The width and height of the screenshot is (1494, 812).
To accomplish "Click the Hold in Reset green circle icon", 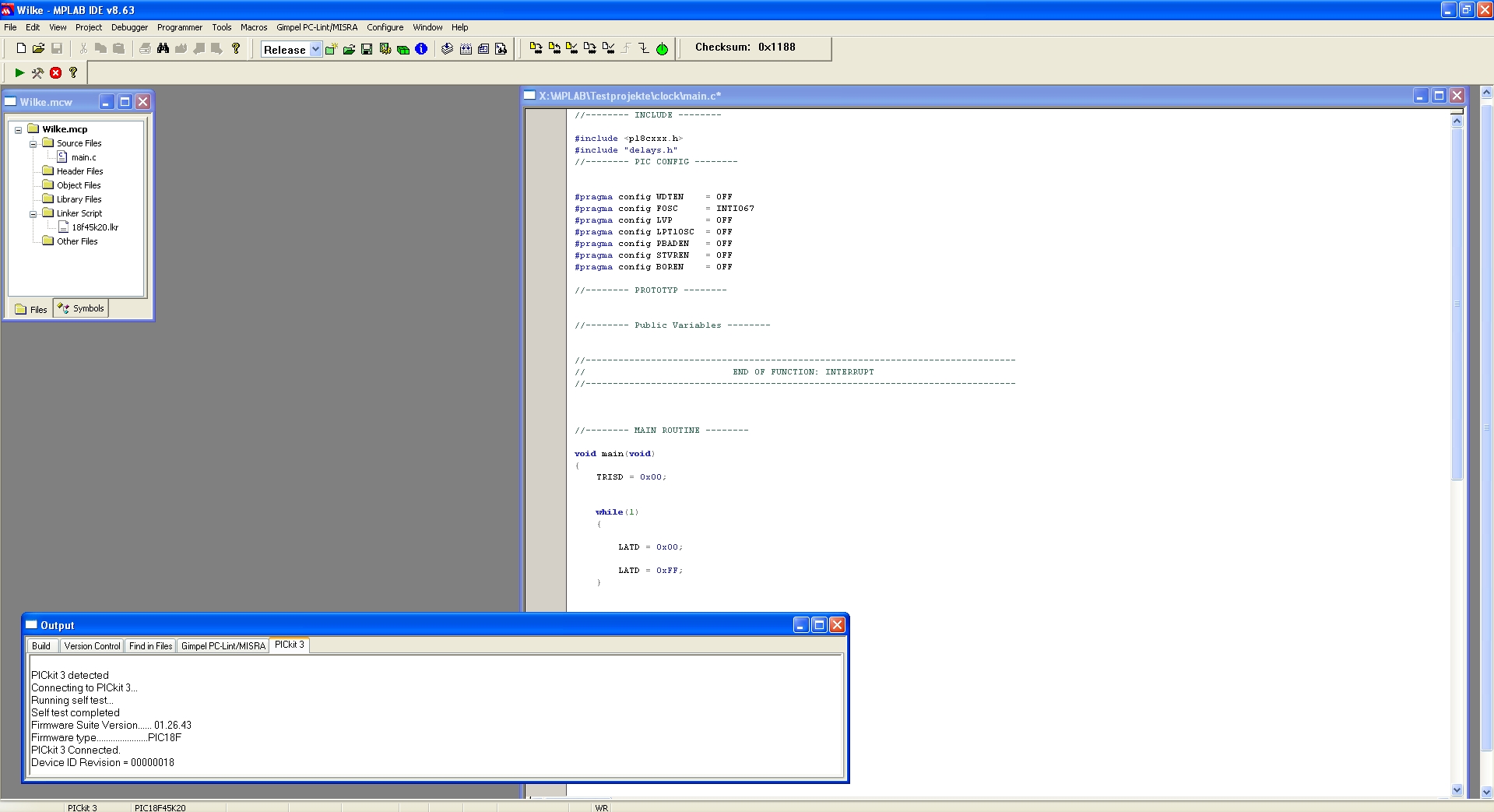I will [x=661, y=48].
